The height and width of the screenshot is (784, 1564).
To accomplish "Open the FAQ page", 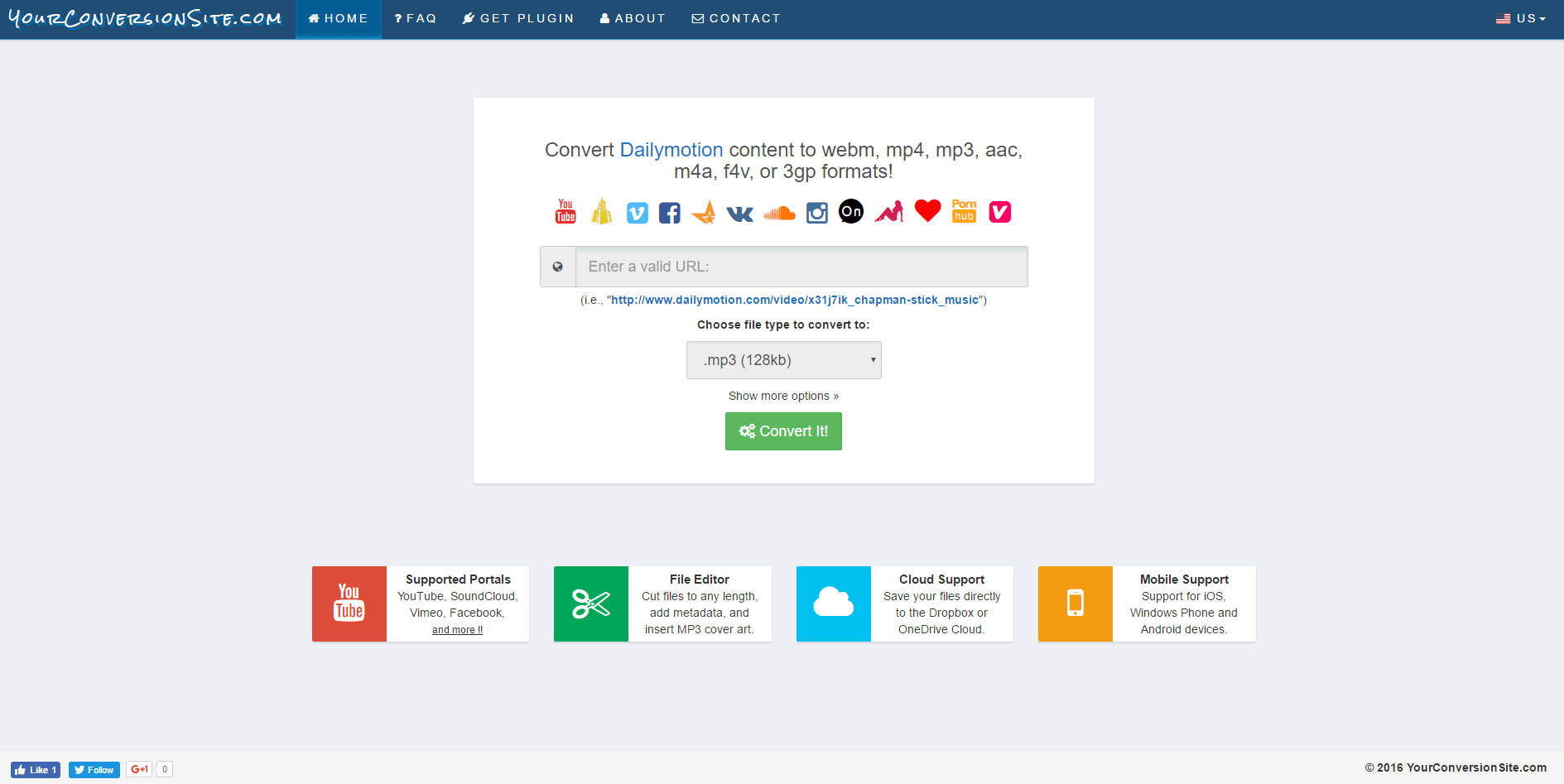I will click(416, 18).
